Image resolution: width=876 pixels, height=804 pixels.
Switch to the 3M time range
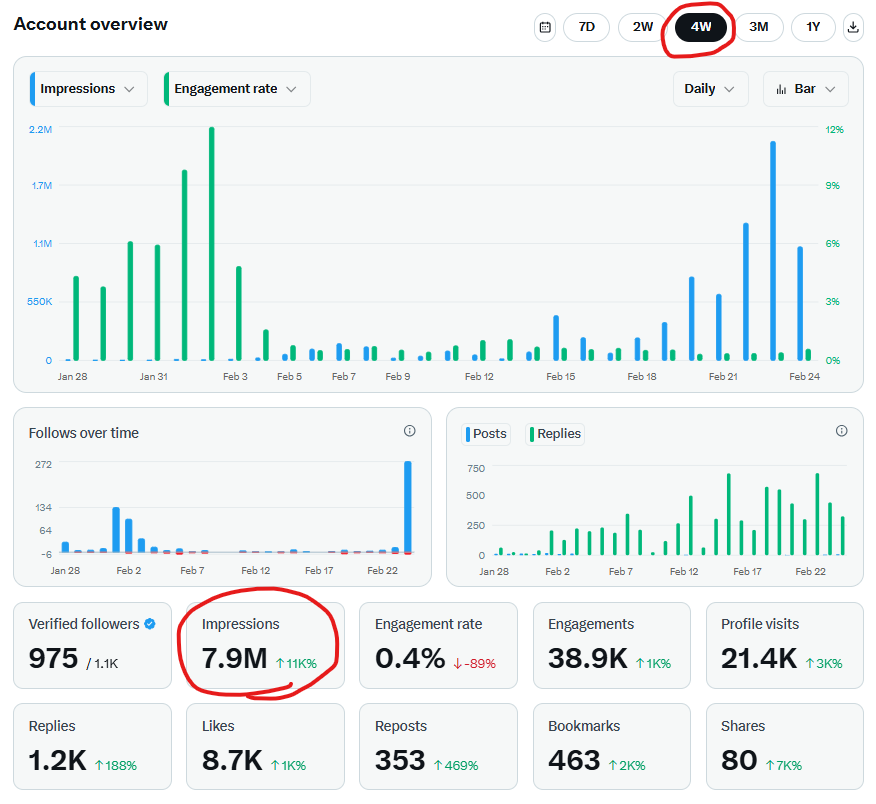point(759,28)
